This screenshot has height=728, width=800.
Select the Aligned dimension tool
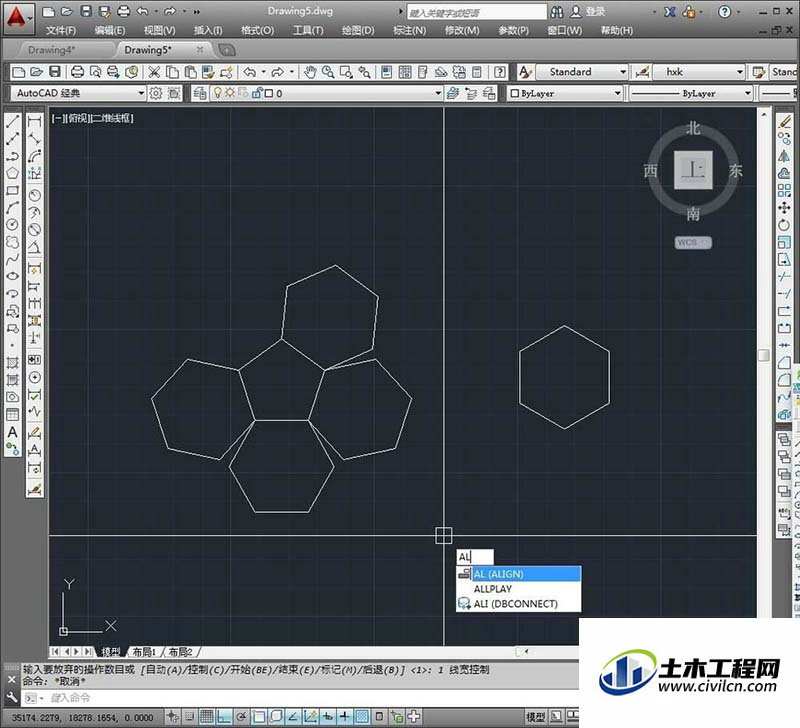[34, 139]
